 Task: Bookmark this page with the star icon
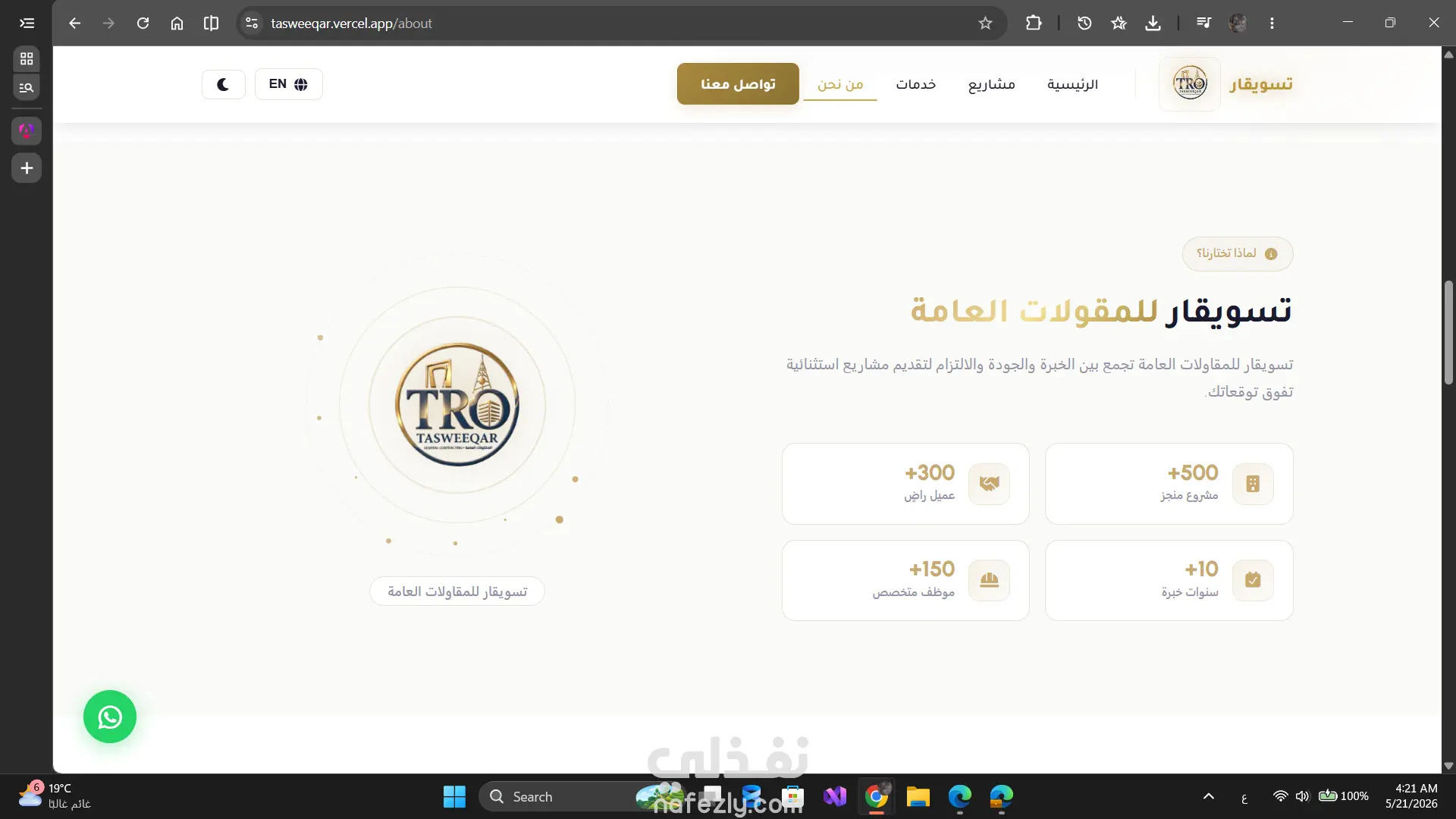click(x=985, y=23)
